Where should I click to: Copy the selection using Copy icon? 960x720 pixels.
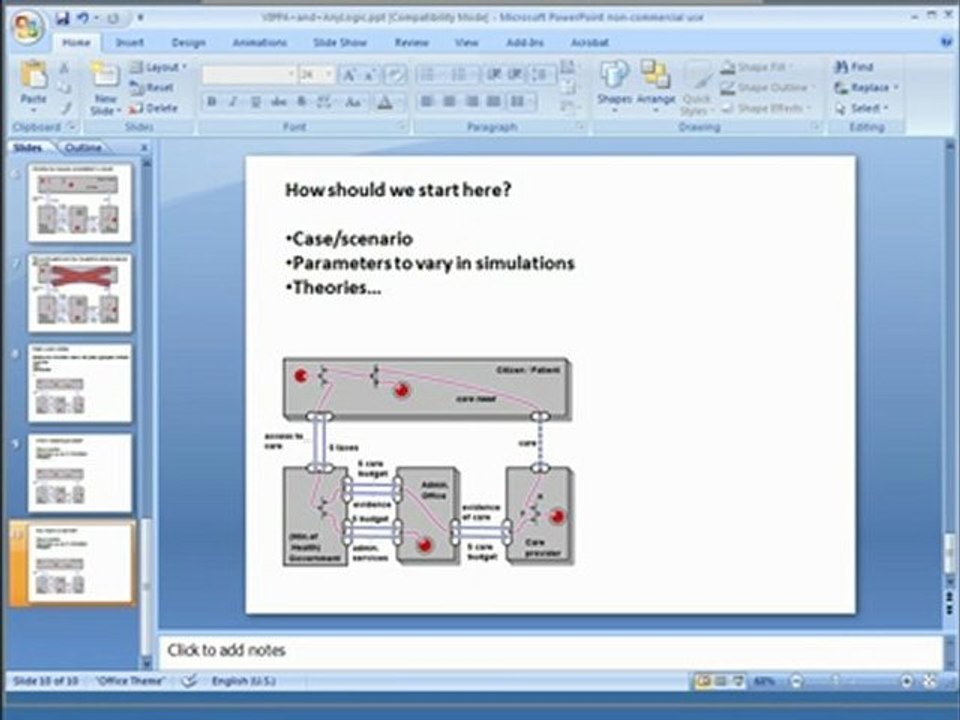coord(64,88)
